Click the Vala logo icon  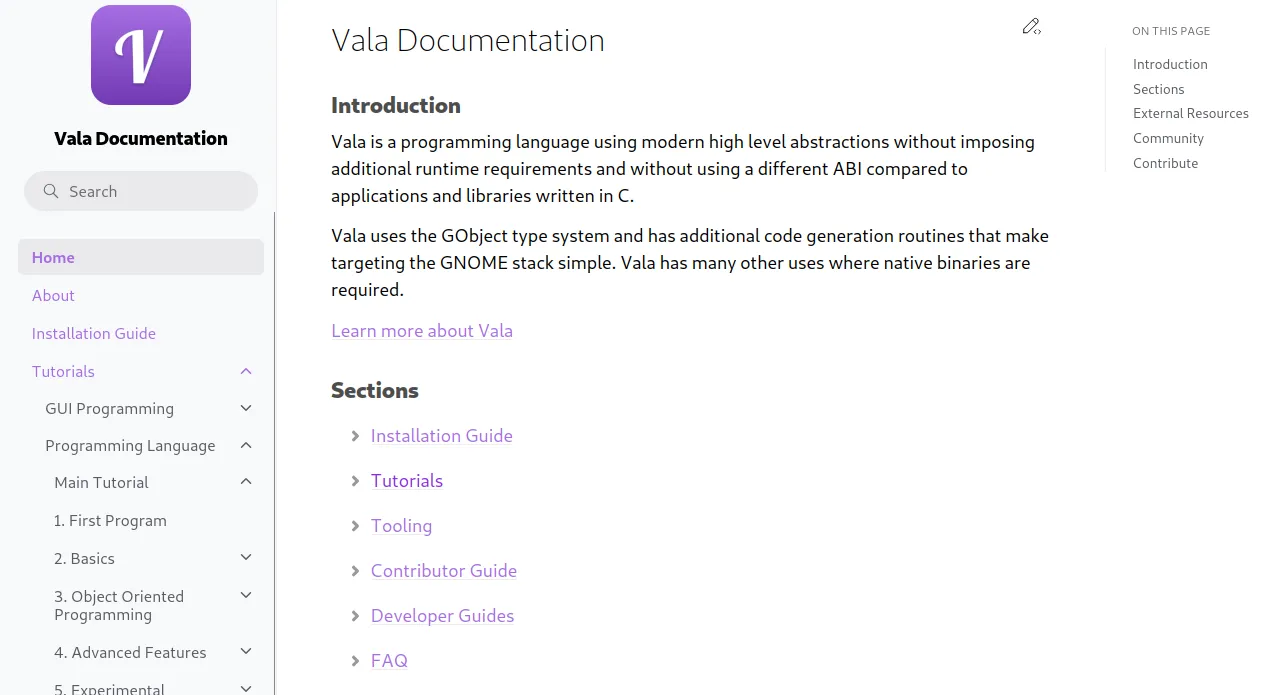(141, 55)
